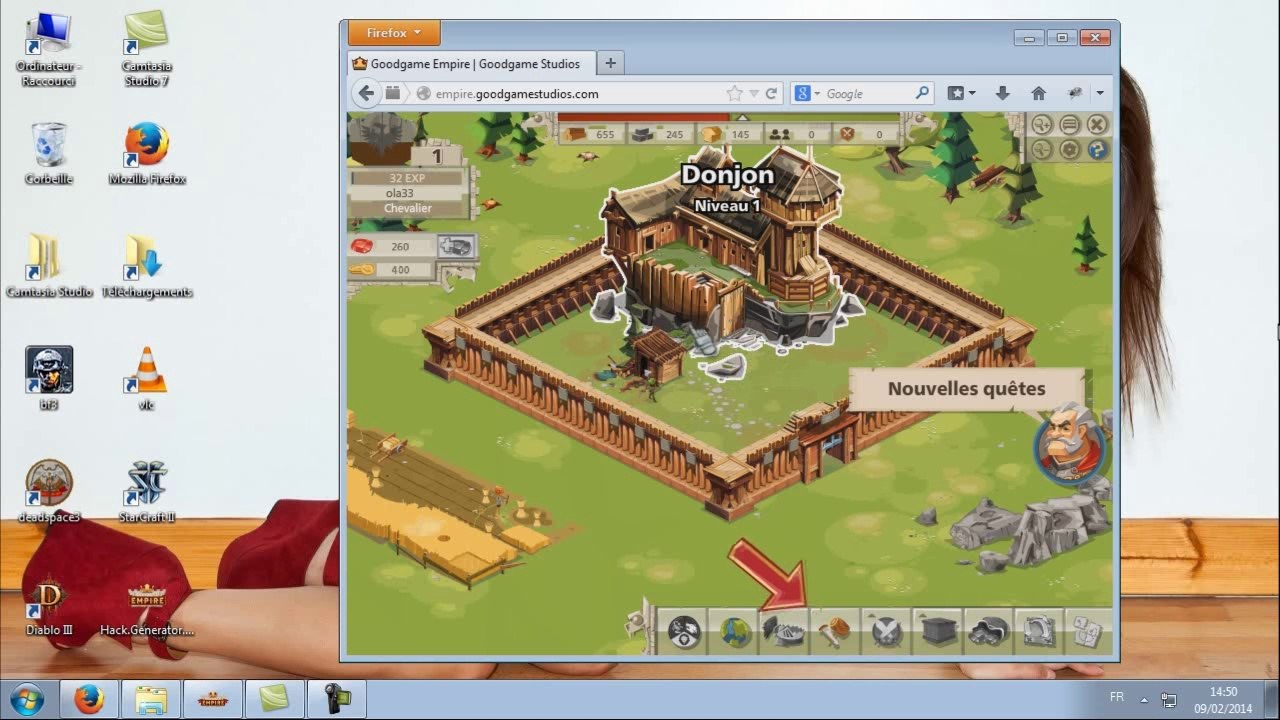Open the Nouvelles quêtes notification
This screenshot has height=720, width=1280.
[x=966, y=389]
